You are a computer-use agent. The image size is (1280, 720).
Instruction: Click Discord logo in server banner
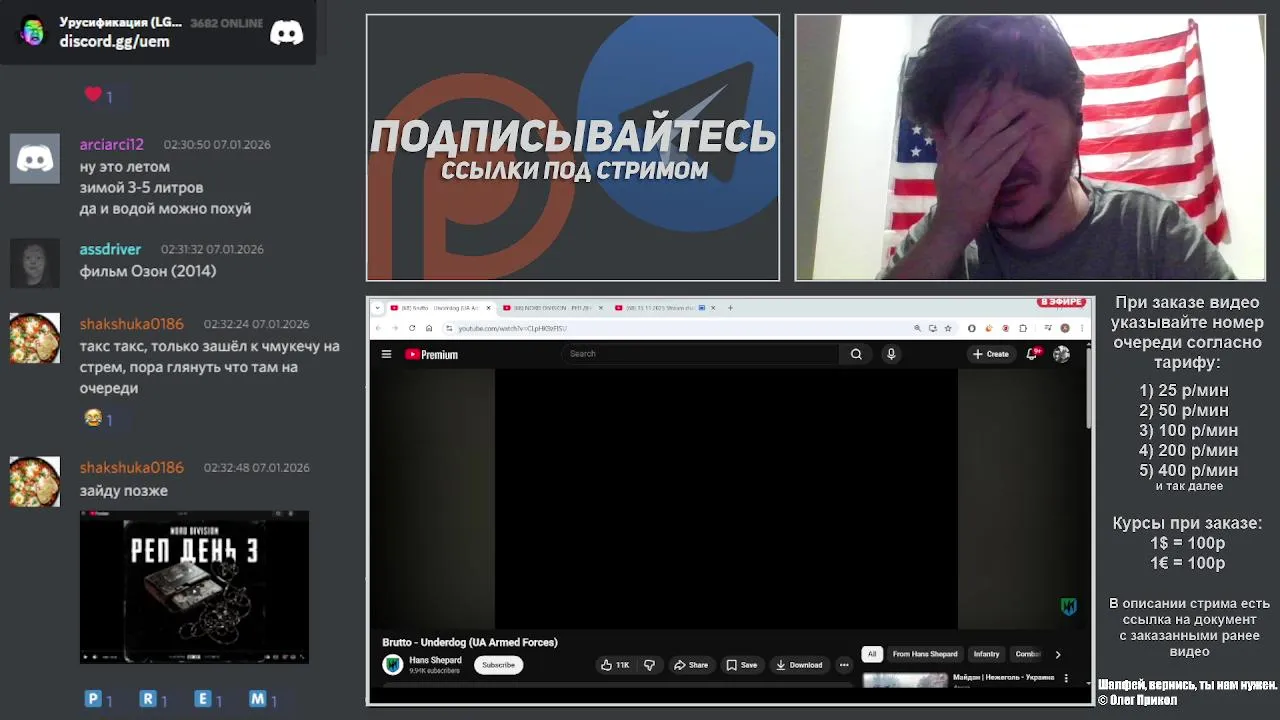pyautogui.click(x=286, y=33)
